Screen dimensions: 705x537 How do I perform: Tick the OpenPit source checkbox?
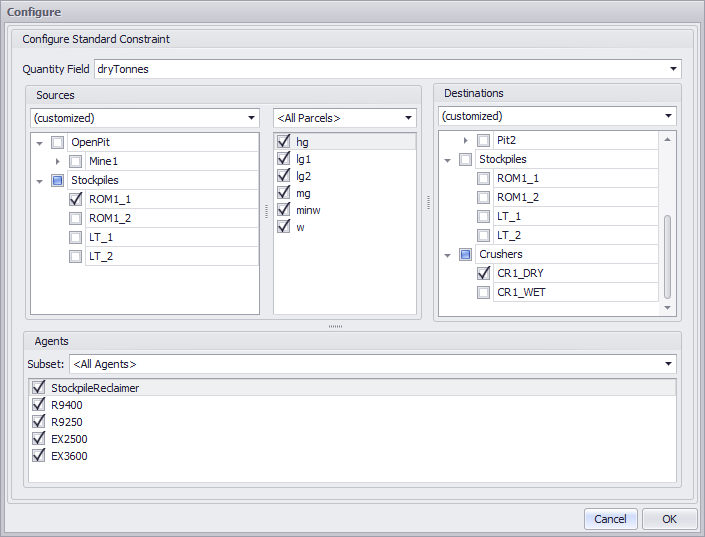(x=58, y=142)
